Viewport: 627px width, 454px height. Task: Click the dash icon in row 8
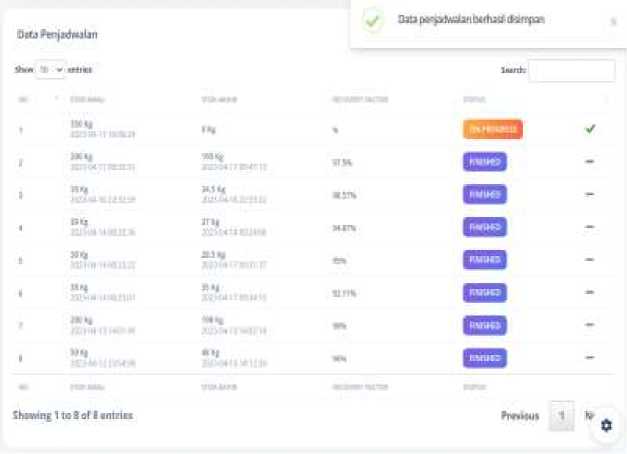click(590, 357)
